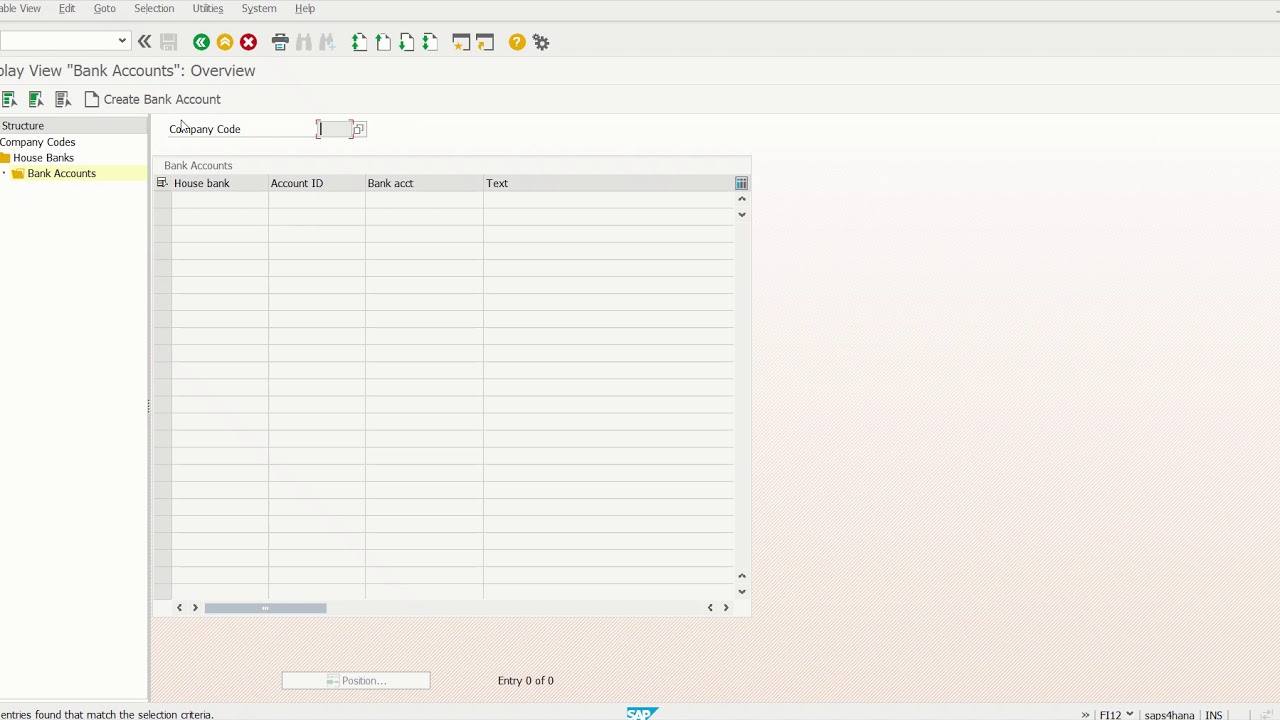Click the greyed Save diskette icon
The height and width of the screenshot is (720, 1280).
click(x=169, y=42)
